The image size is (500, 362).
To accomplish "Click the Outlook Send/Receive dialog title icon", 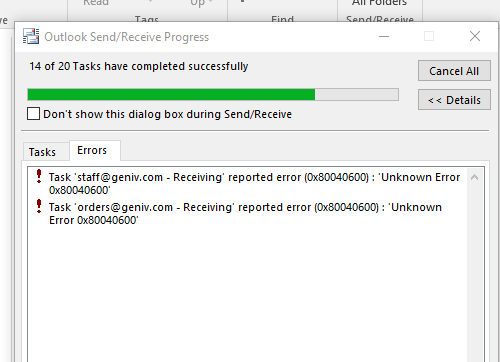I will tap(31, 36).
